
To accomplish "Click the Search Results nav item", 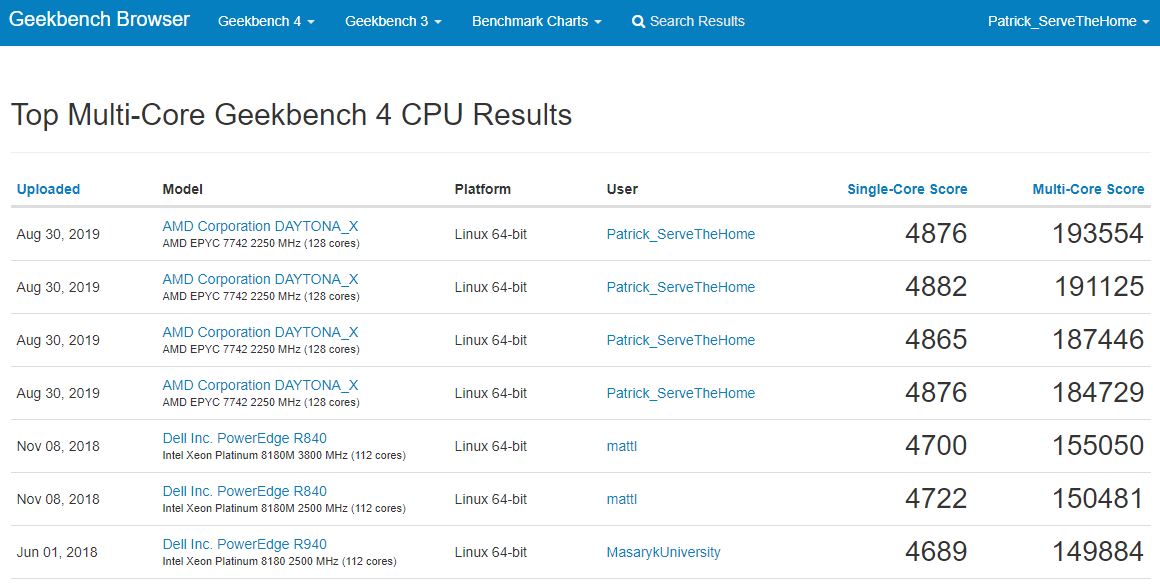I will click(697, 21).
